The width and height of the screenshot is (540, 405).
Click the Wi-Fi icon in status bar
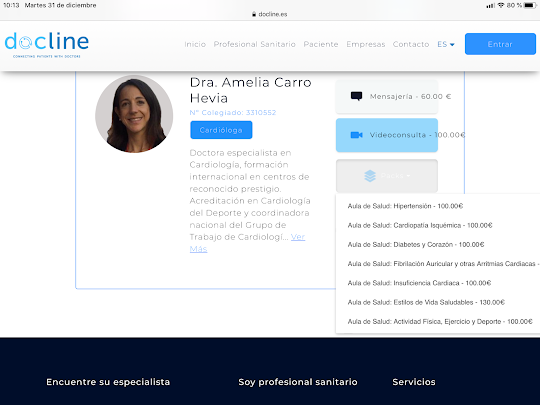pyautogui.click(x=501, y=5)
